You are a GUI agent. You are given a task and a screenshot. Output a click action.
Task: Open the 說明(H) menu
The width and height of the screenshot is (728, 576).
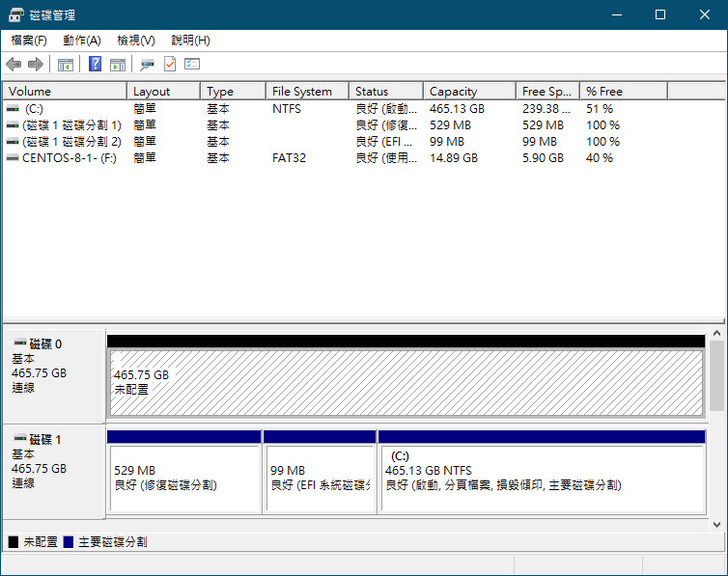click(190, 40)
